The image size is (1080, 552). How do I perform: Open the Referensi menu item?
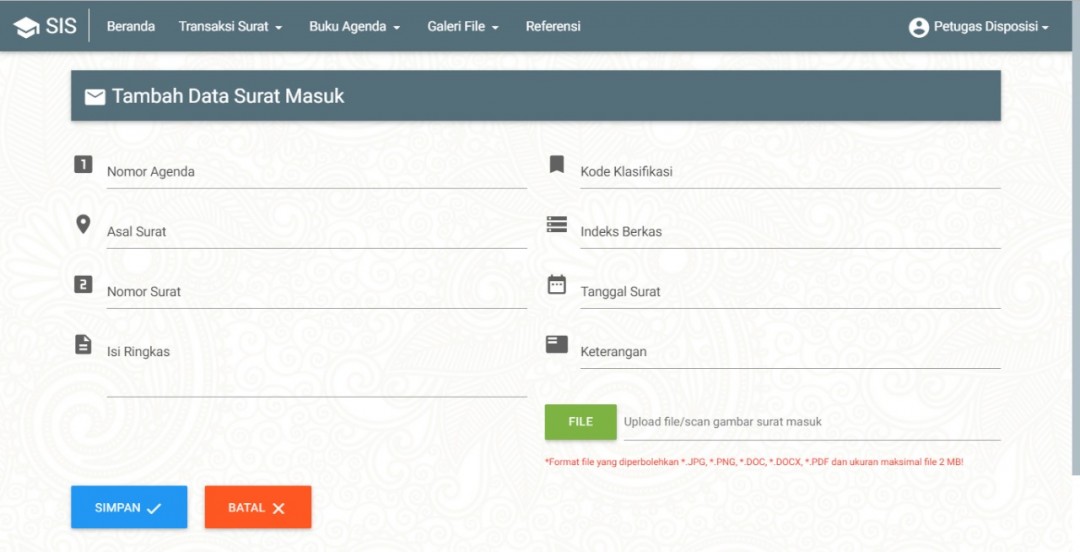[x=553, y=27]
